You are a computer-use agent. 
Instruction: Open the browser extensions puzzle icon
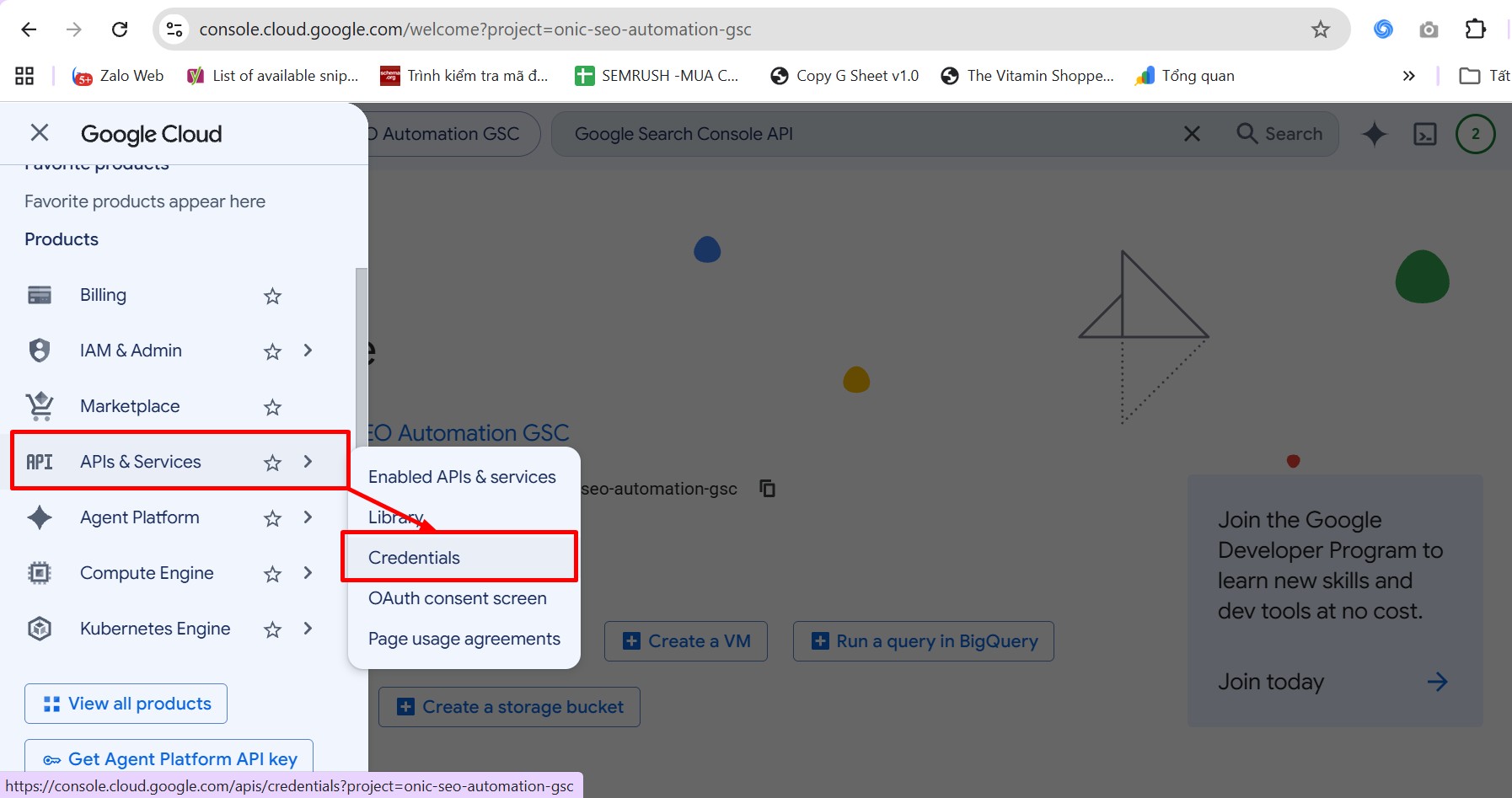click(1475, 29)
